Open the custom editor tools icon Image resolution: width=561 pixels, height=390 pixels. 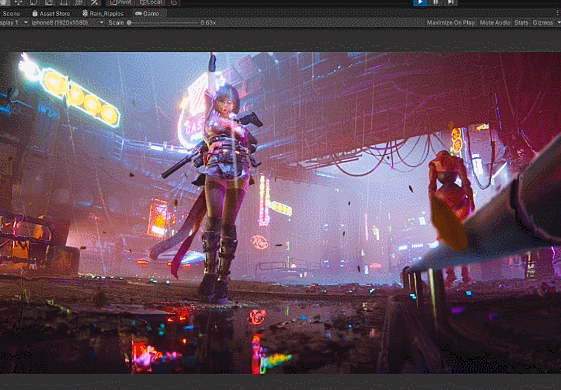(x=94, y=2)
